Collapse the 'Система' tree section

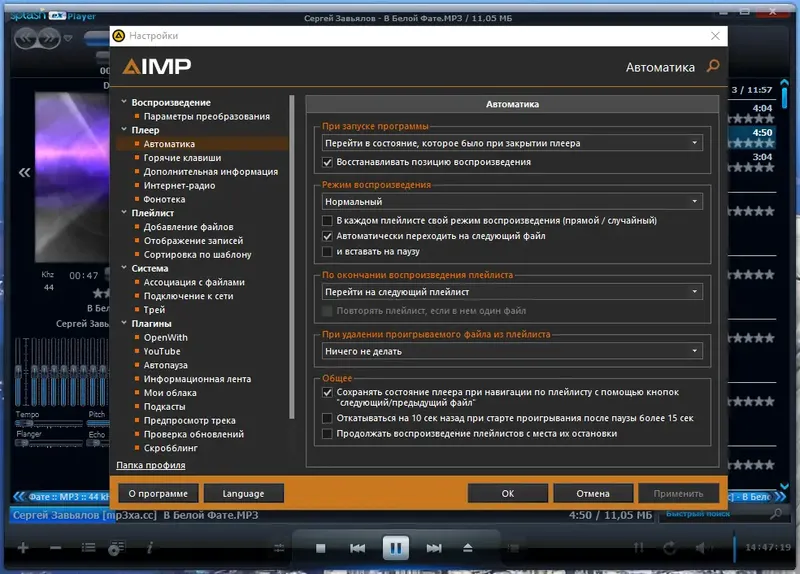(124, 268)
